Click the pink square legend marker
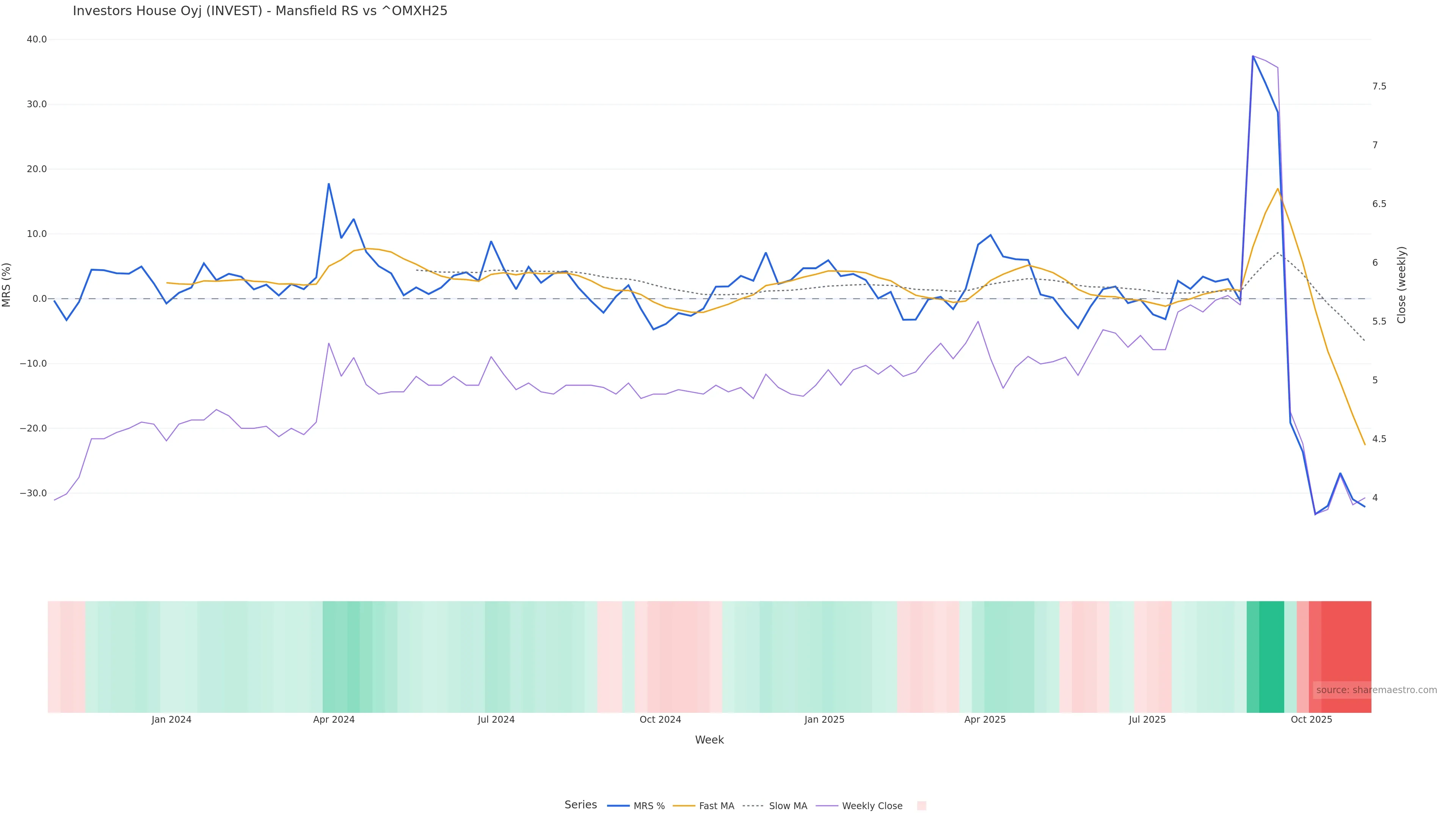 click(921, 806)
